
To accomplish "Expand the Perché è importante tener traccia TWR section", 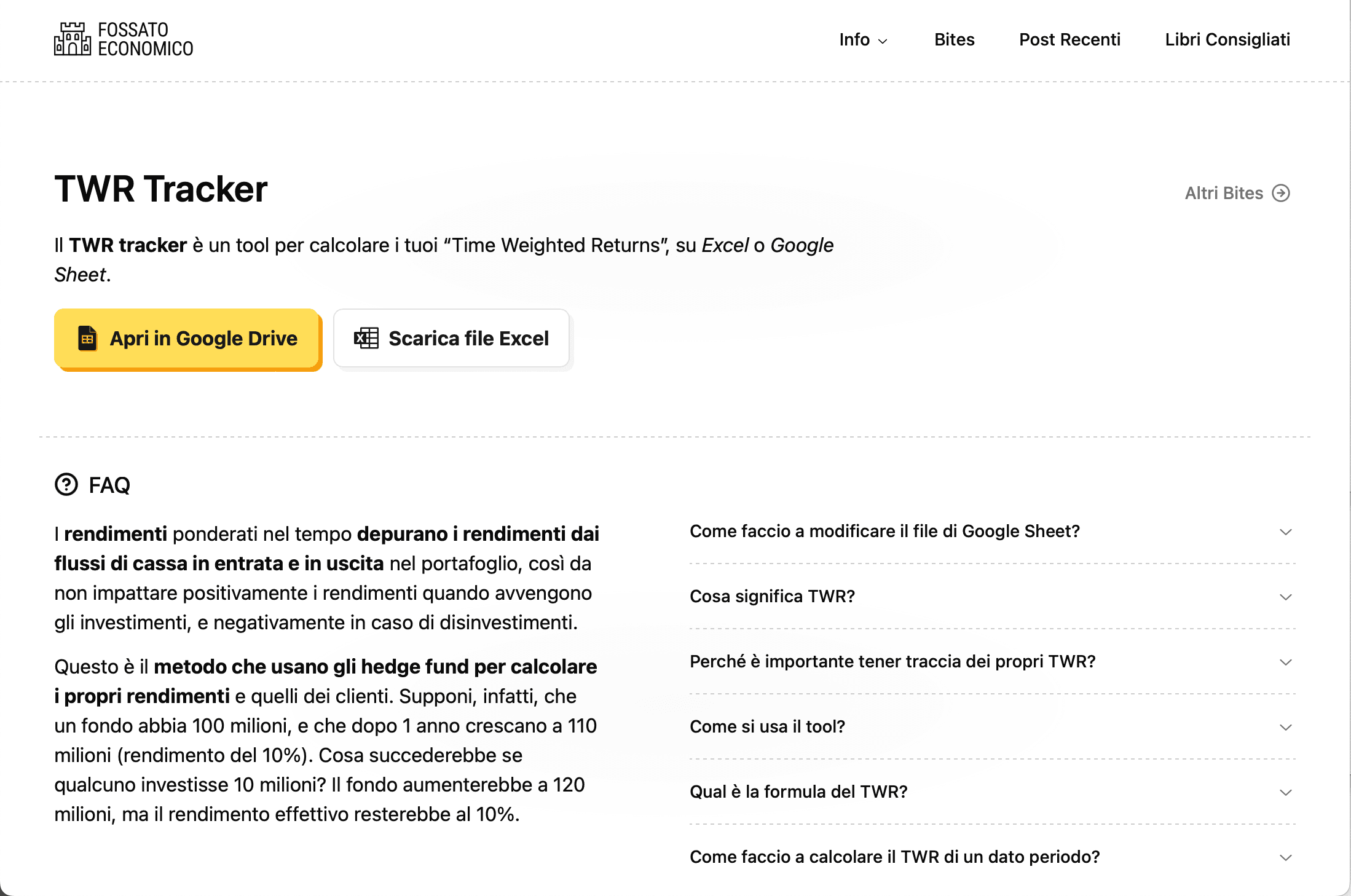I will [989, 661].
